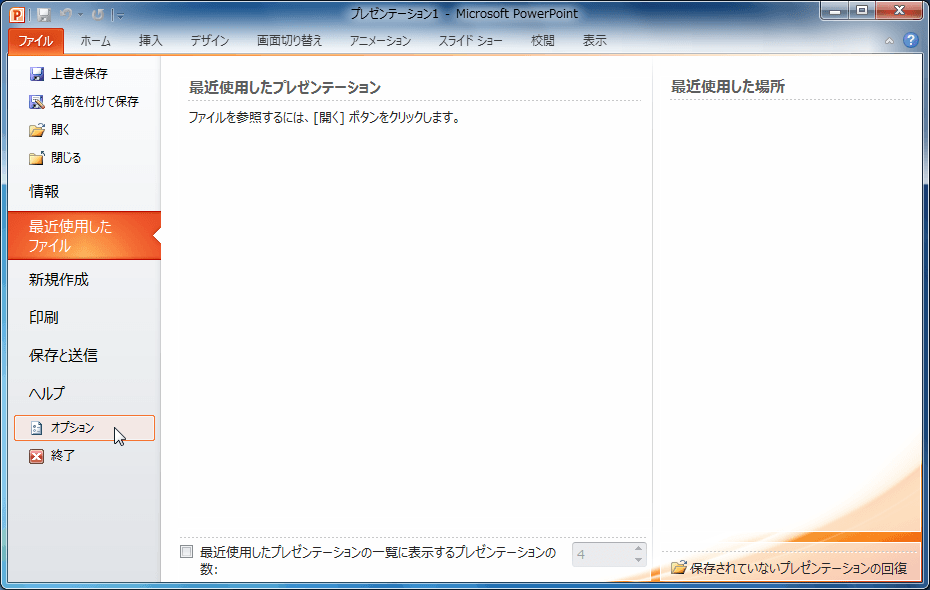Click the ファイルを参照するには hint text
Image resolution: width=930 pixels, height=590 pixels.
tap(324, 117)
